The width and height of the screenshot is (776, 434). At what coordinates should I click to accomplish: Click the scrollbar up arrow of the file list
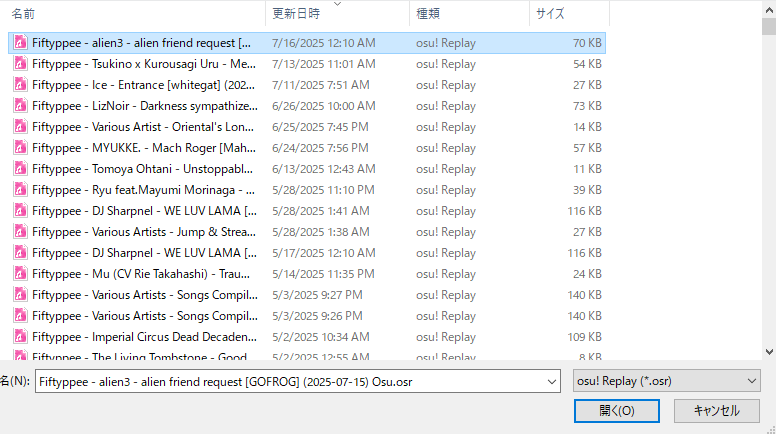click(x=769, y=9)
